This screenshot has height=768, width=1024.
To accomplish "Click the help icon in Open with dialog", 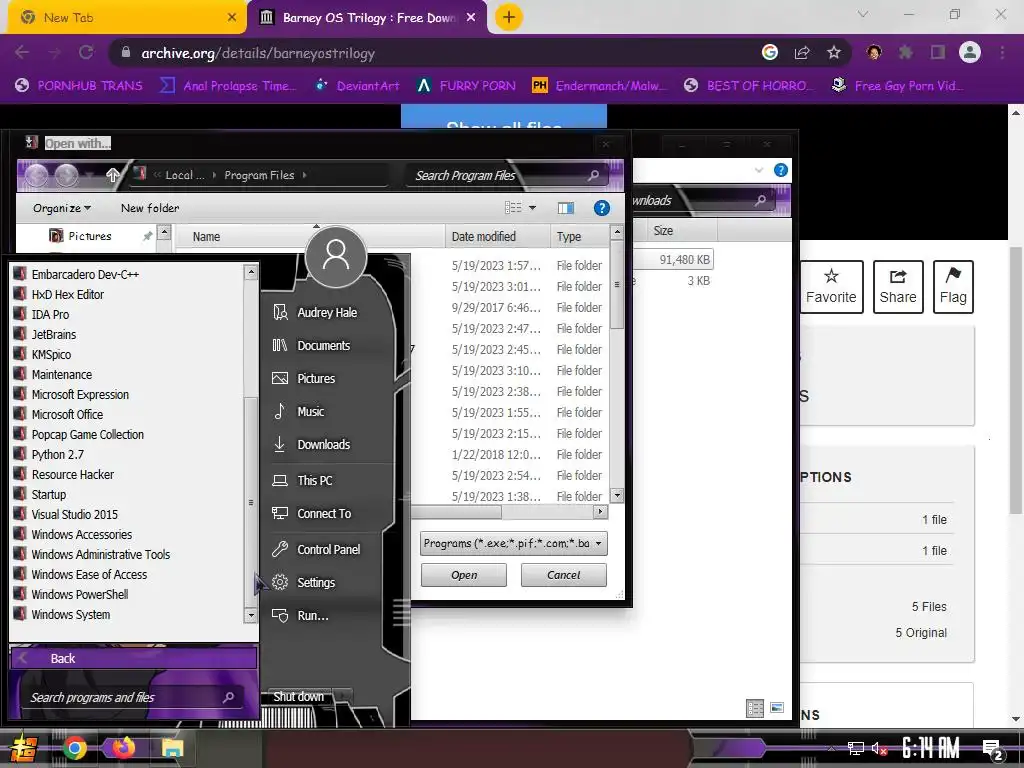I will point(601,208).
